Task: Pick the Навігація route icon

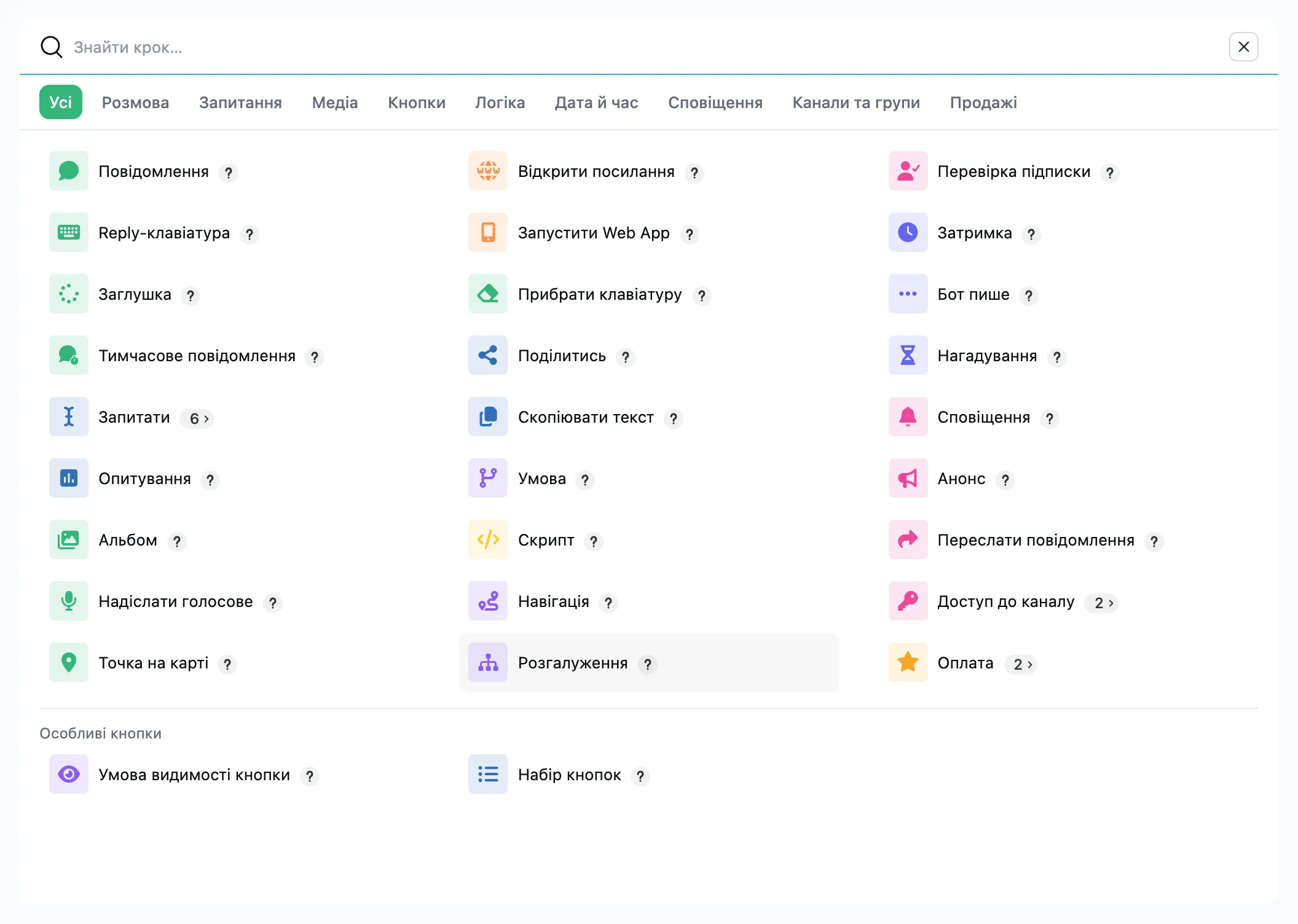Action: tap(488, 601)
